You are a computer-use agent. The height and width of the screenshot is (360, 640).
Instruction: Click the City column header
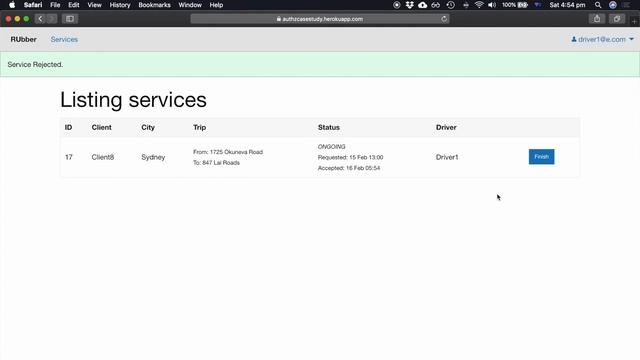pyautogui.click(x=148, y=127)
